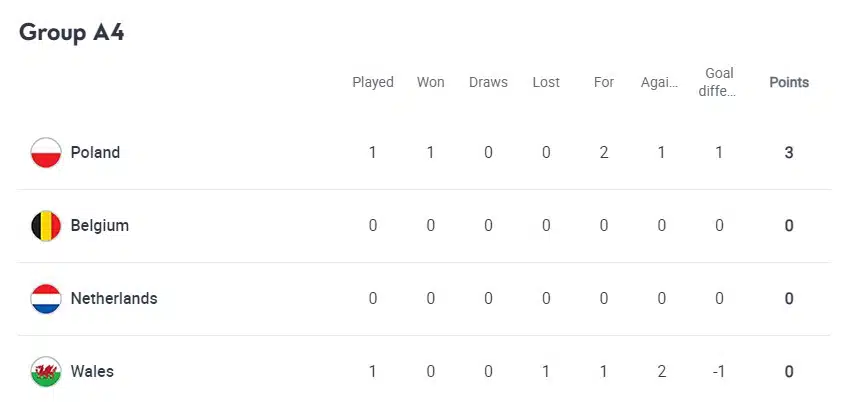
Task: Click the truncated Against column header
Action: [x=660, y=82]
